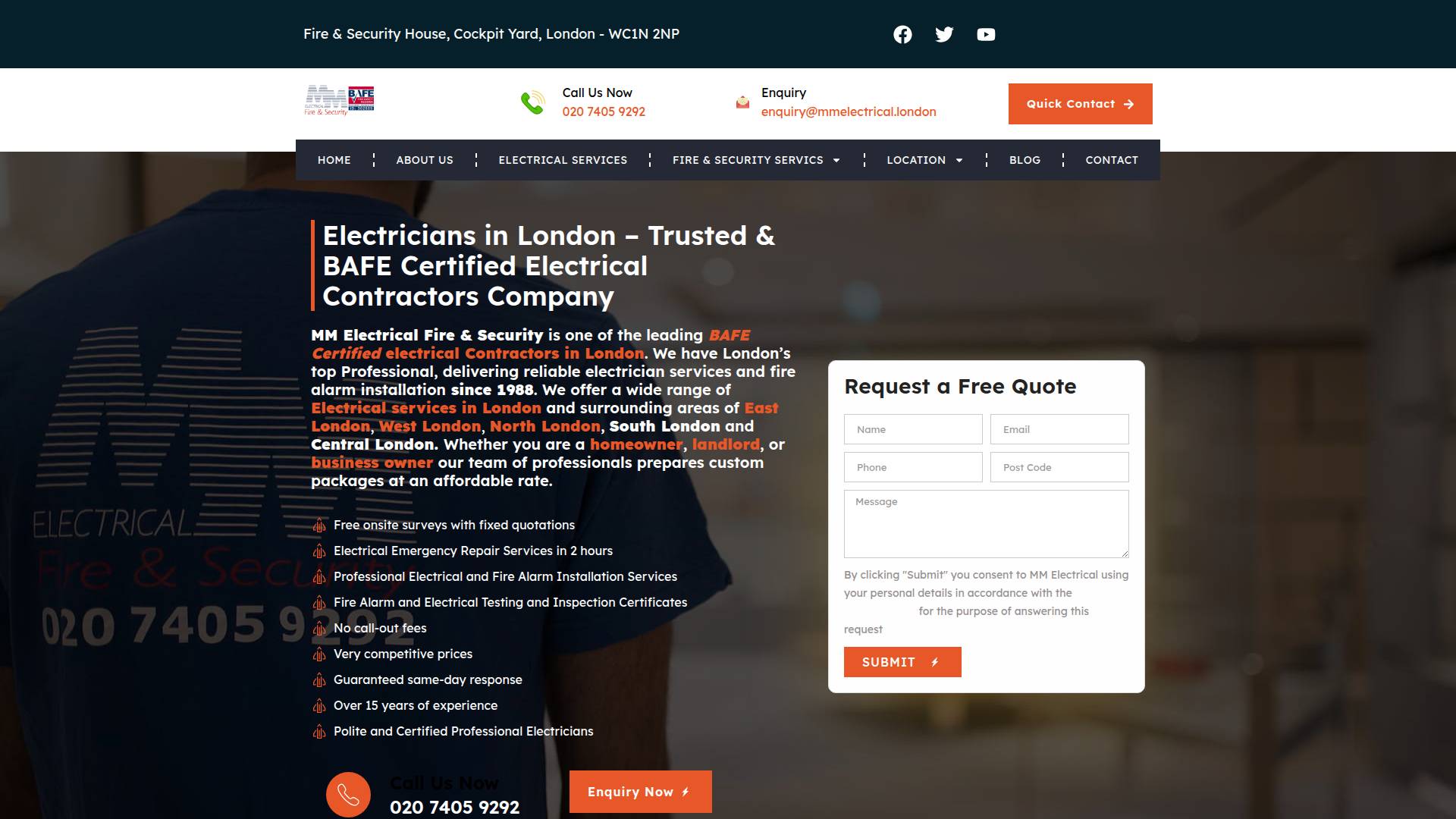Open the YouTube icon link

pos(986,35)
